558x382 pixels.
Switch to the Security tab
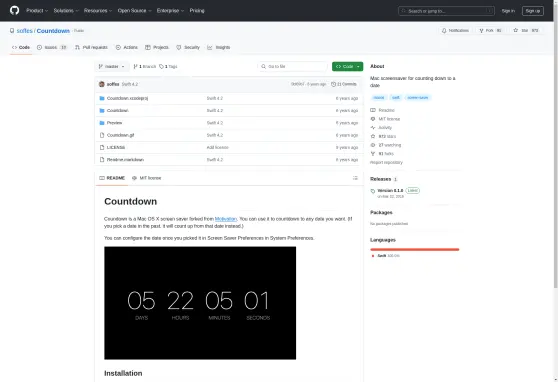[x=188, y=47]
